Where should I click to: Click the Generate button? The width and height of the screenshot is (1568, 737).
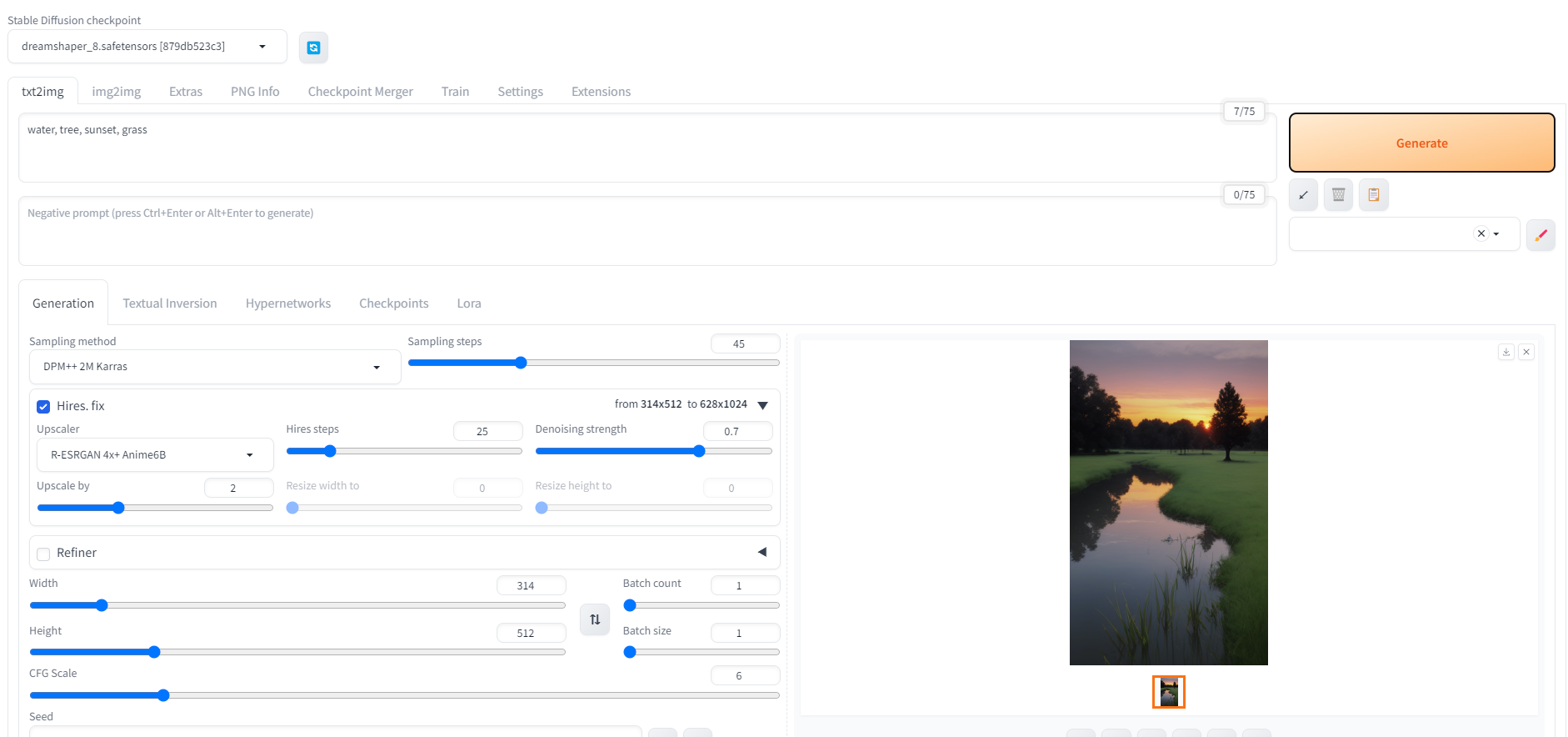(x=1421, y=143)
